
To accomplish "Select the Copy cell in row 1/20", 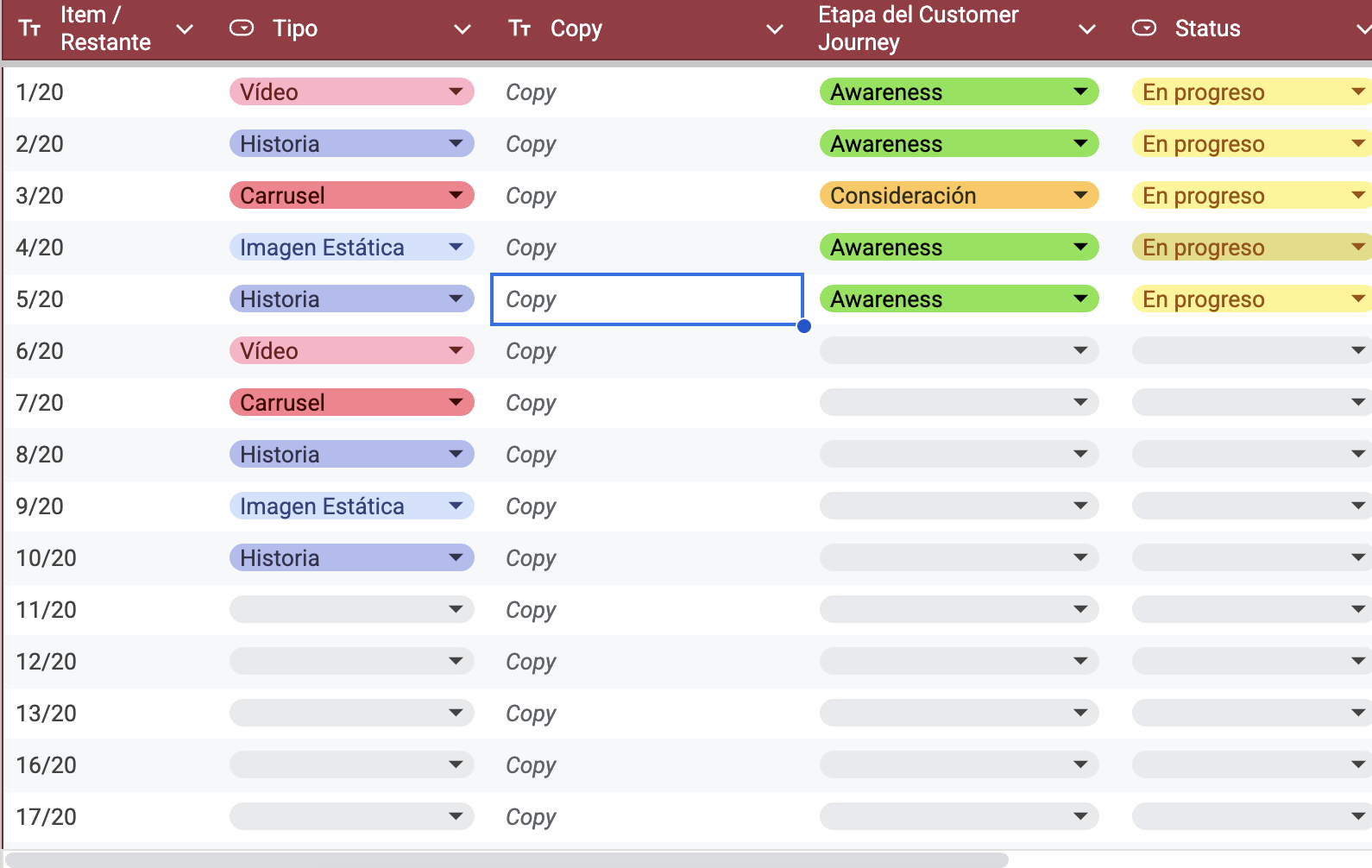I will [x=647, y=91].
